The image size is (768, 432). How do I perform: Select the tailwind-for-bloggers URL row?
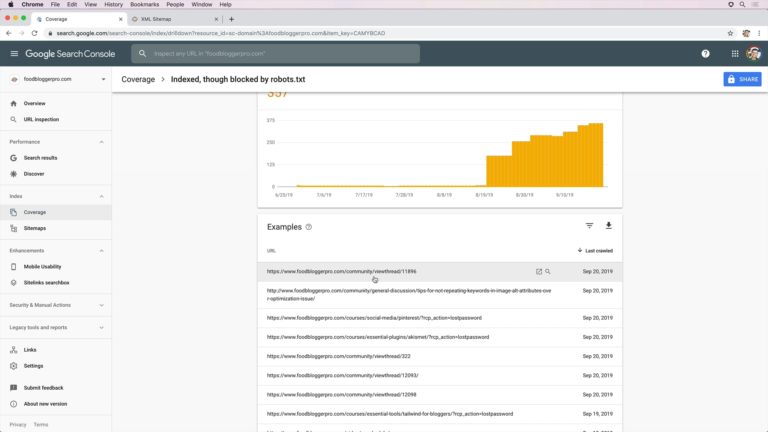coord(440,414)
